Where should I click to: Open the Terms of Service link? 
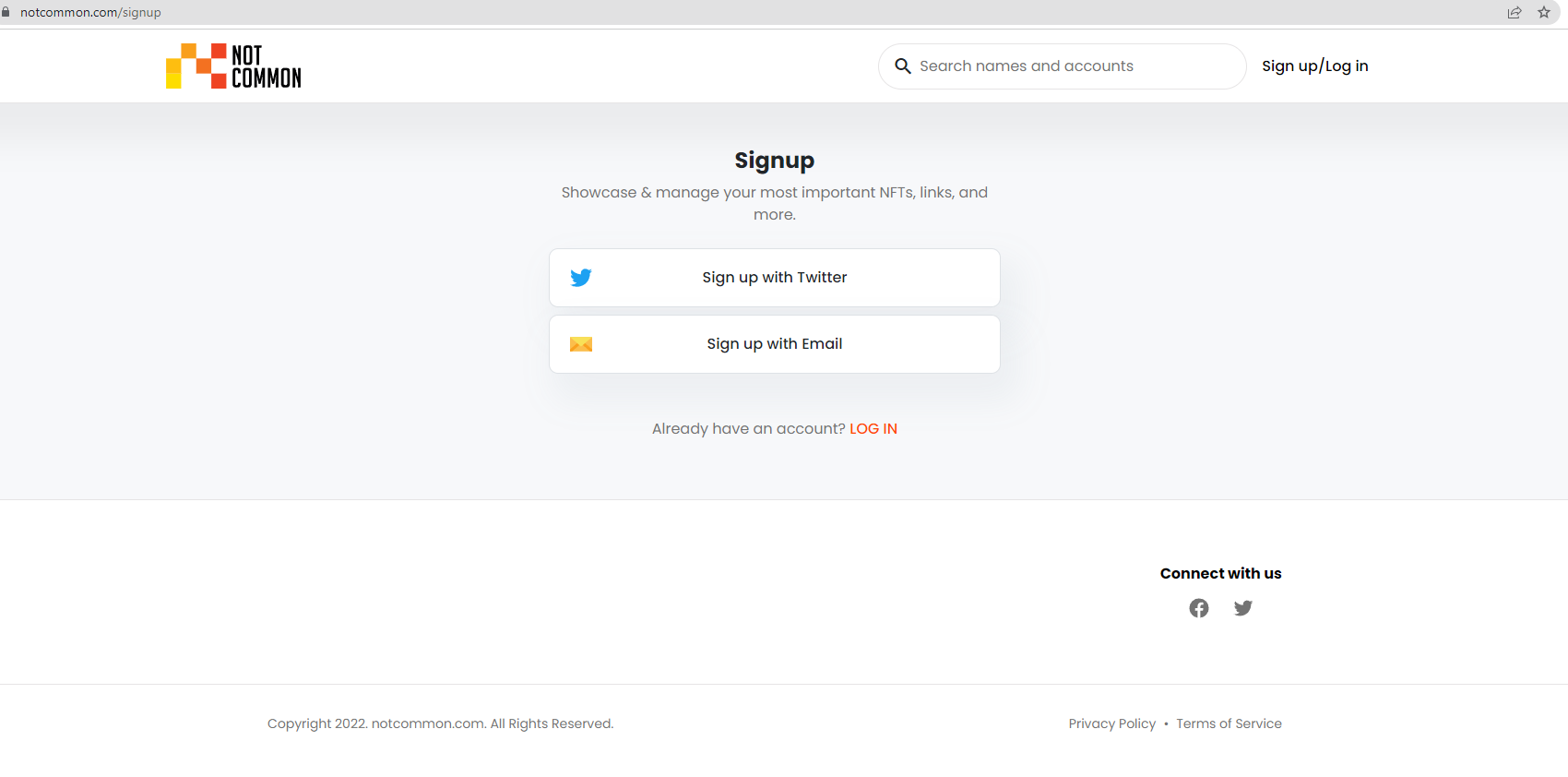coord(1229,723)
